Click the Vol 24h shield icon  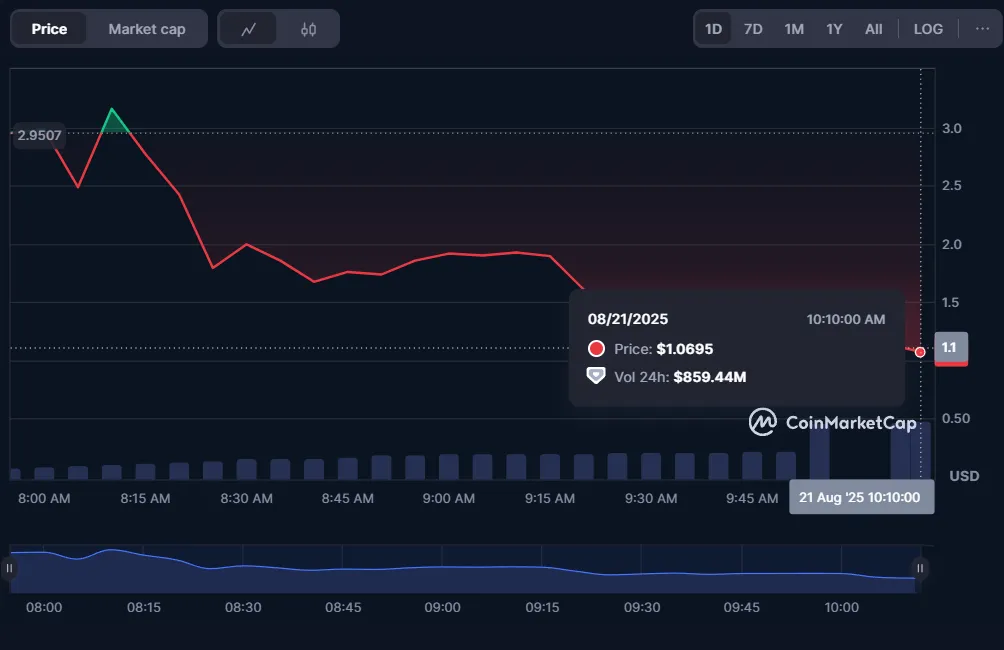(597, 377)
